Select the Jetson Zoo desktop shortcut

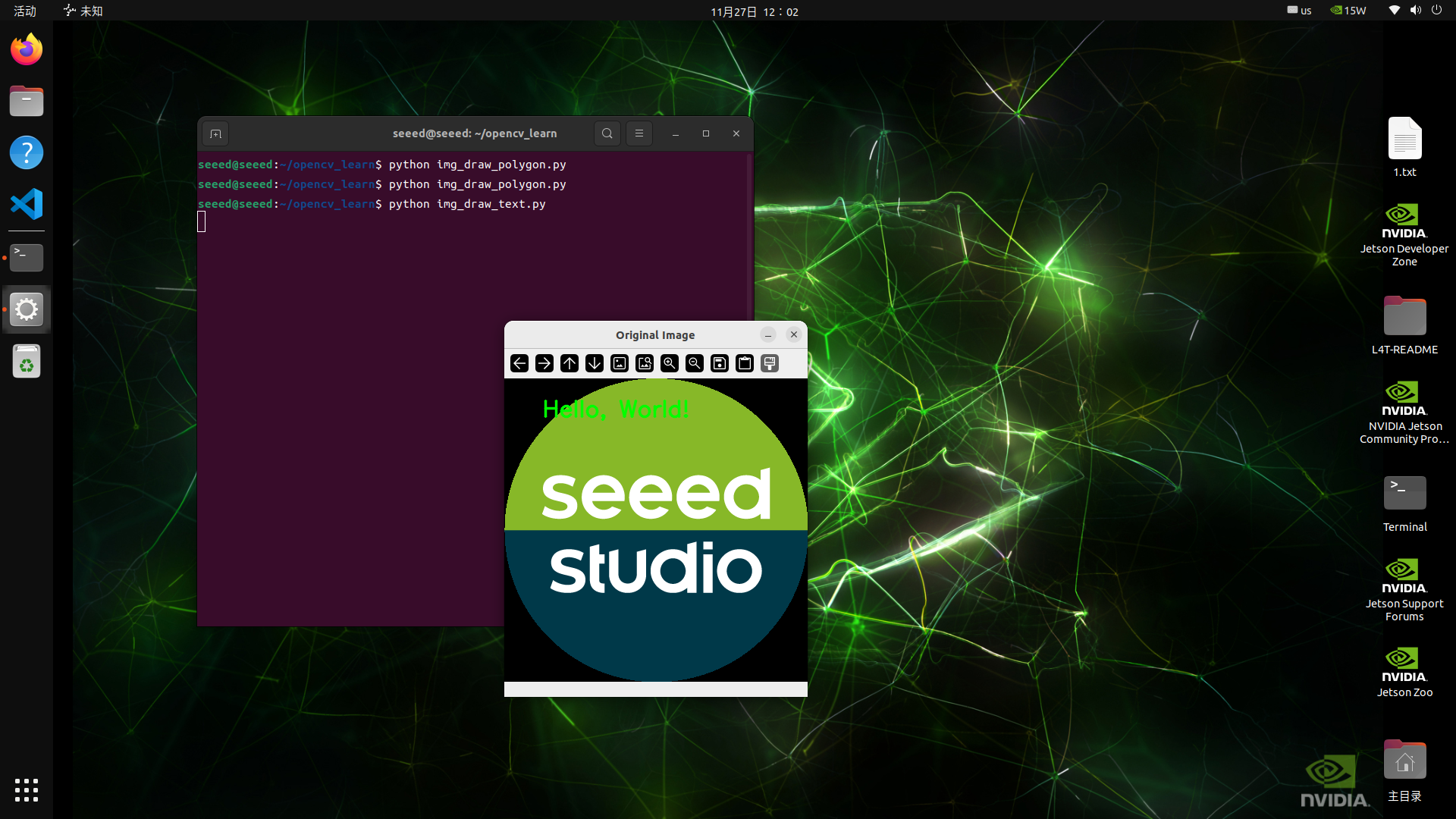point(1404,671)
